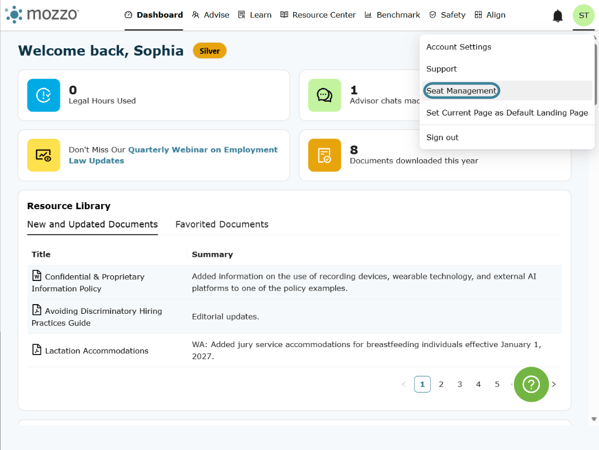Click the PDF icon beside Lactation Accommodations
This screenshot has width=599, height=450.
click(x=37, y=349)
